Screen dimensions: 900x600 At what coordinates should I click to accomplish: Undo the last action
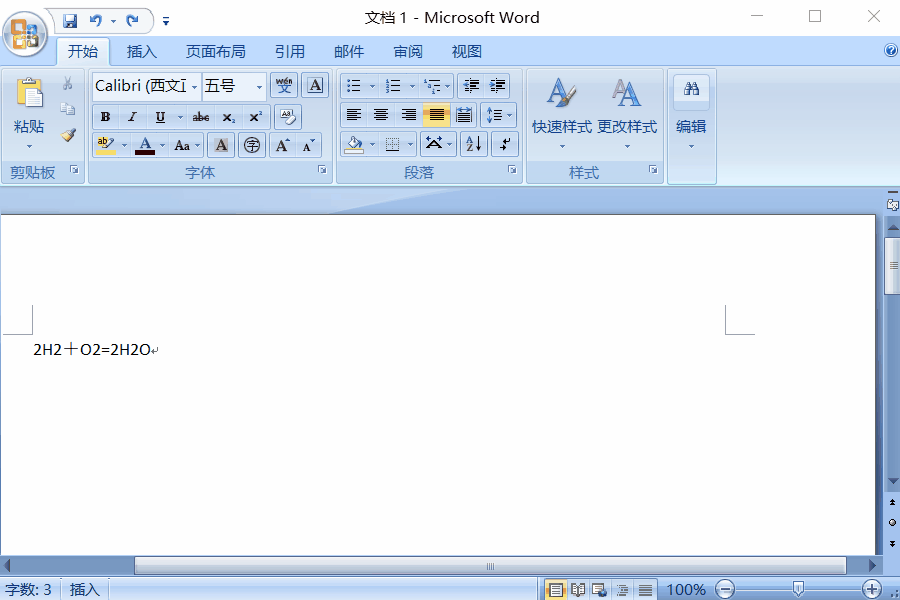click(x=95, y=21)
